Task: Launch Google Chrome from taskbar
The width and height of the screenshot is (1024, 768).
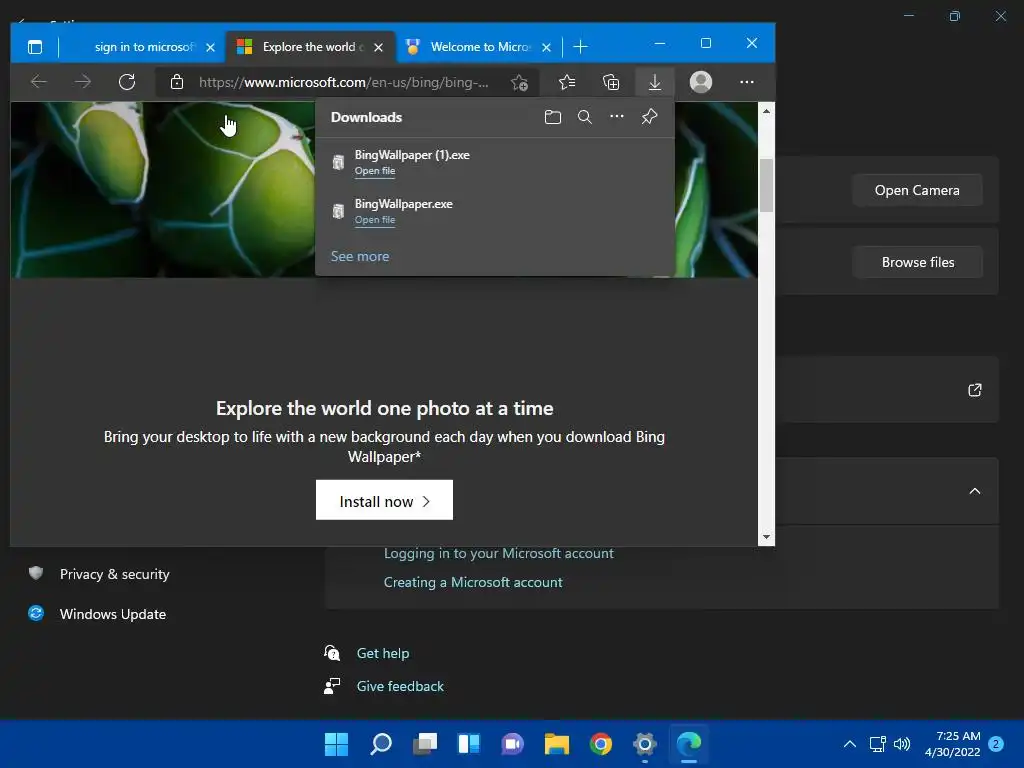Action: (601, 744)
